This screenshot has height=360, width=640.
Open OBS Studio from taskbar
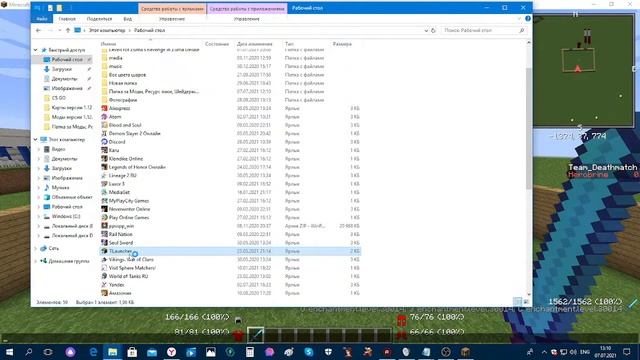click(446, 352)
